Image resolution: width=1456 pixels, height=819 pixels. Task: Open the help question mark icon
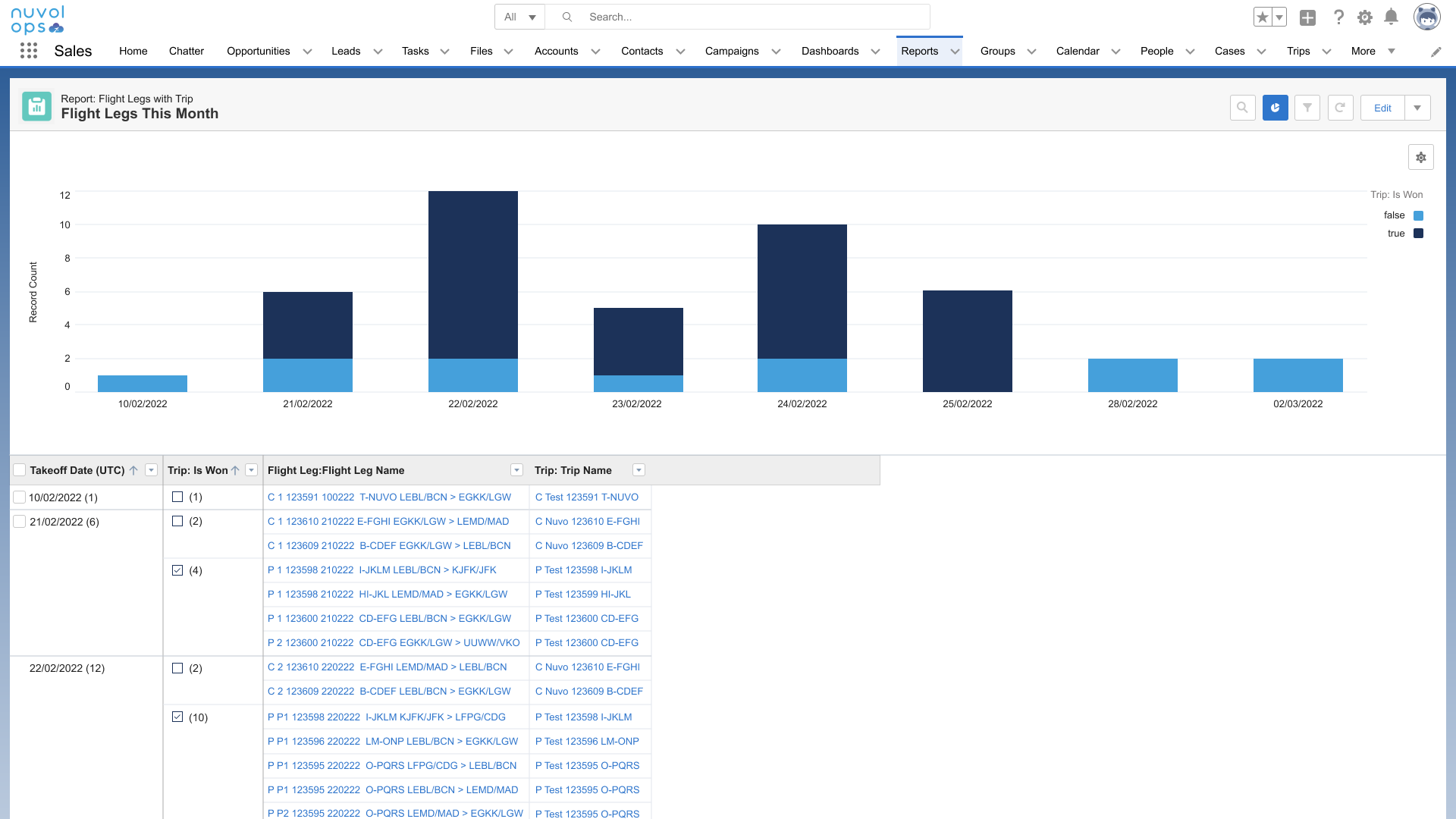click(1338, 17)
